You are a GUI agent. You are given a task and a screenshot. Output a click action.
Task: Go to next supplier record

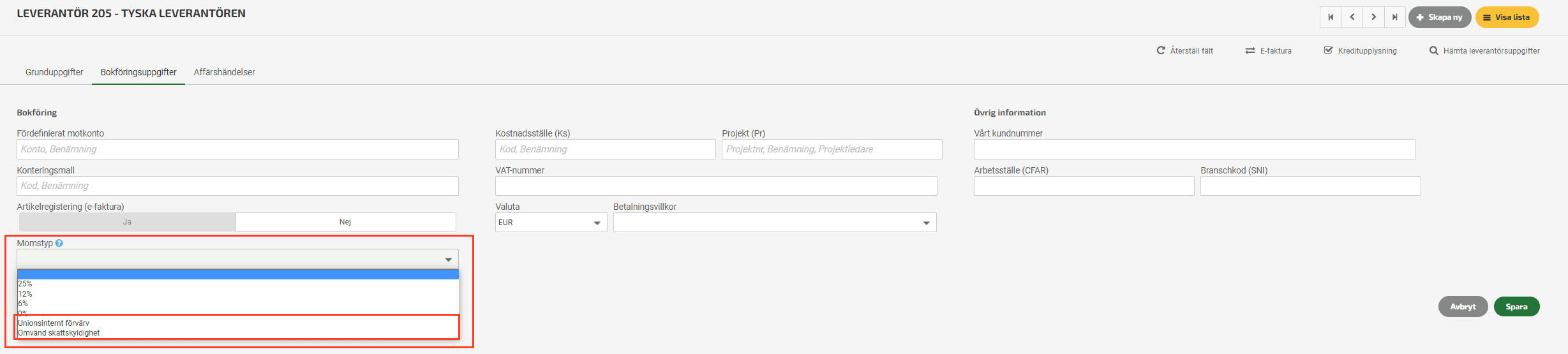(x=1373, y=17)
